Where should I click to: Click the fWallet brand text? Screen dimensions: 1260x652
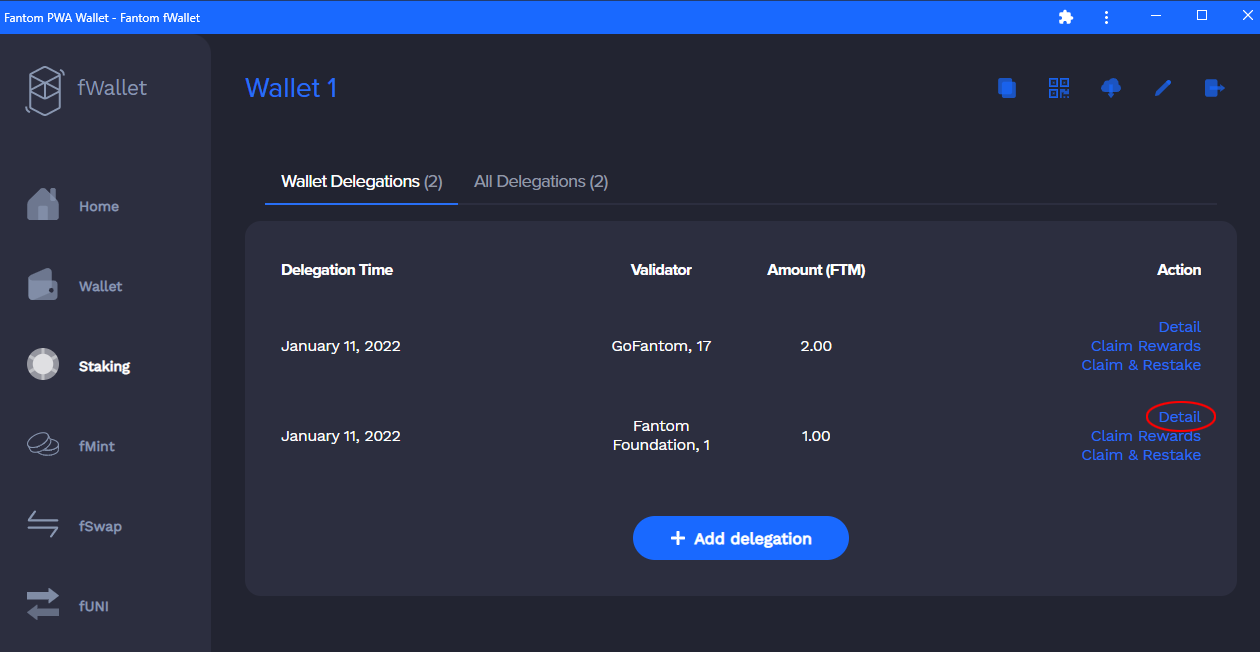click(x=112, y=88)
